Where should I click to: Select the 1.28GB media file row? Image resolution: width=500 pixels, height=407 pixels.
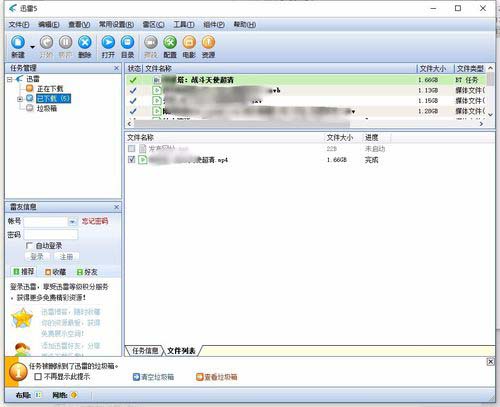306,111
